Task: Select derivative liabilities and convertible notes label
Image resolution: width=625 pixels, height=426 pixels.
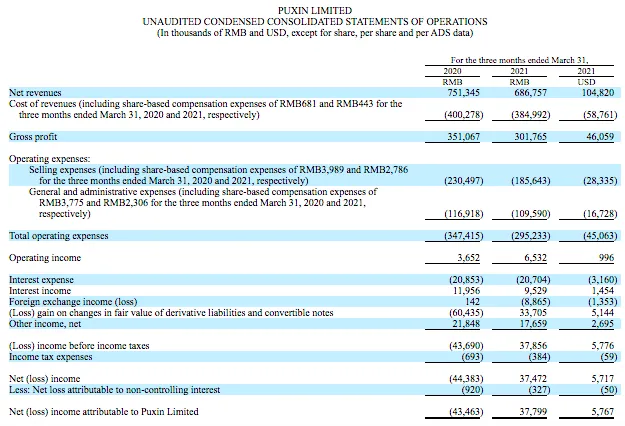Action: (171, 313)
